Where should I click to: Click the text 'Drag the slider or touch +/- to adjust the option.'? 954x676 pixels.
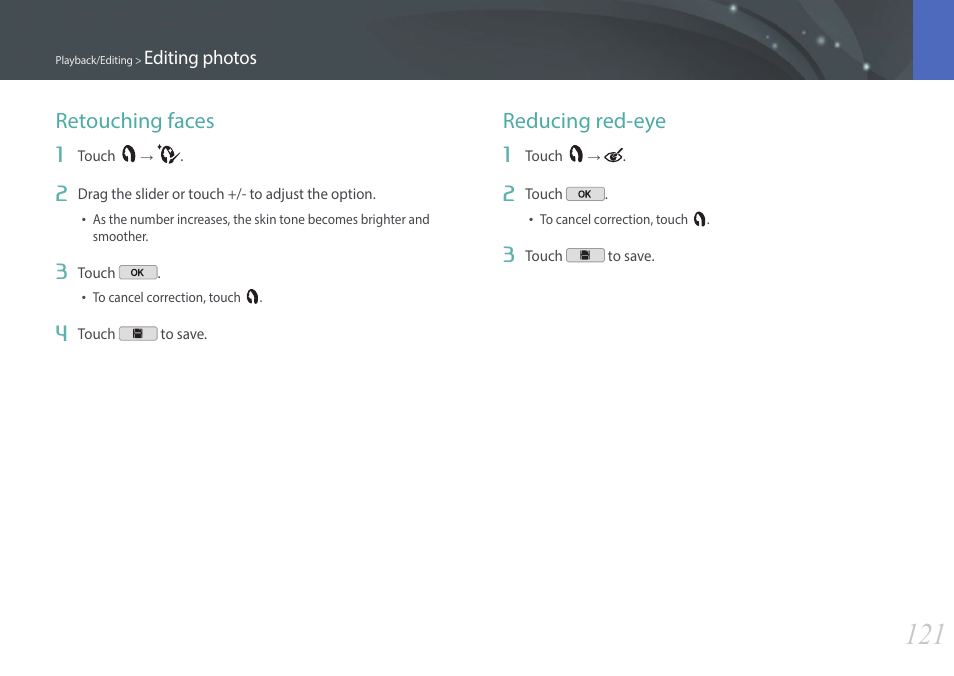(x=226, y=194)
